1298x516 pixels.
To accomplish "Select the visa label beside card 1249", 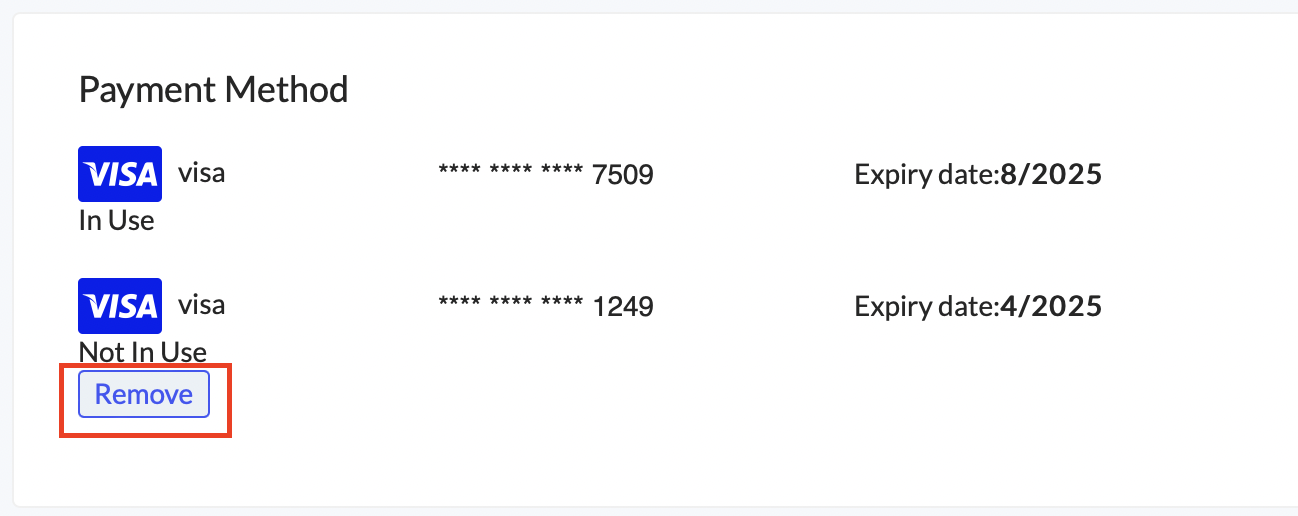I will tap(201, 304).
